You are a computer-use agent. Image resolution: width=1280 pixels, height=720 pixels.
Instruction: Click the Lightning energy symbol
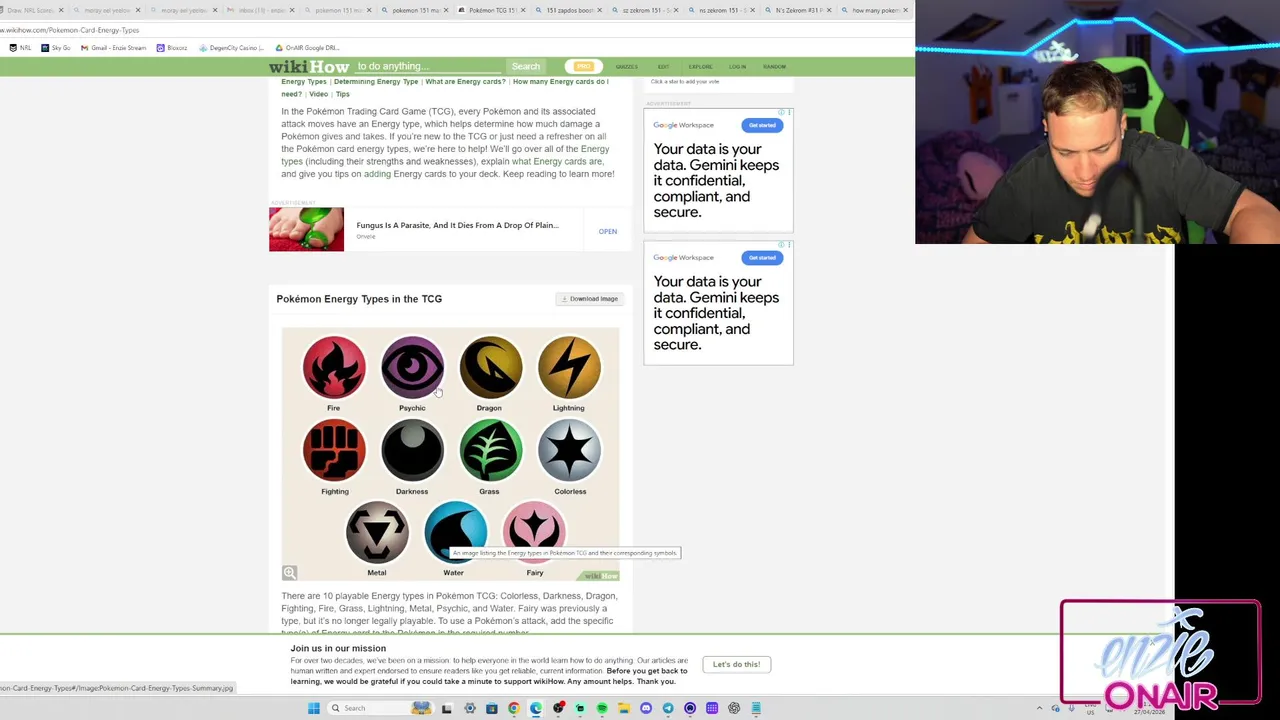569,367
